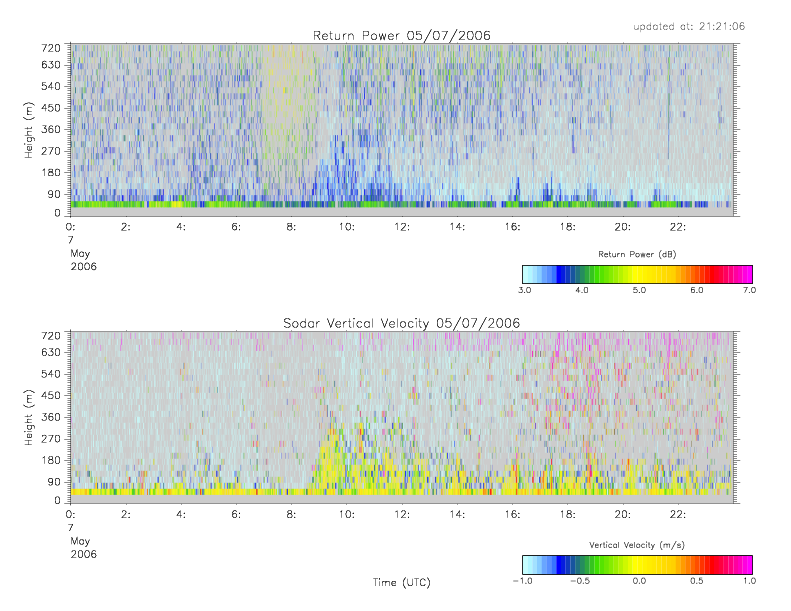Click the 12: time tick under Vertical Velocity plot
The image size is (791, 611).
[402, 515]
